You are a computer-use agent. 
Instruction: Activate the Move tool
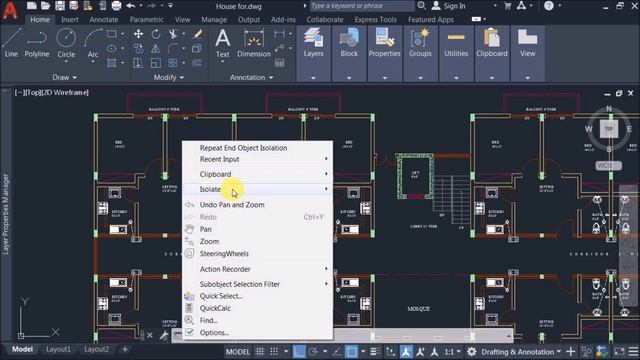138,34
